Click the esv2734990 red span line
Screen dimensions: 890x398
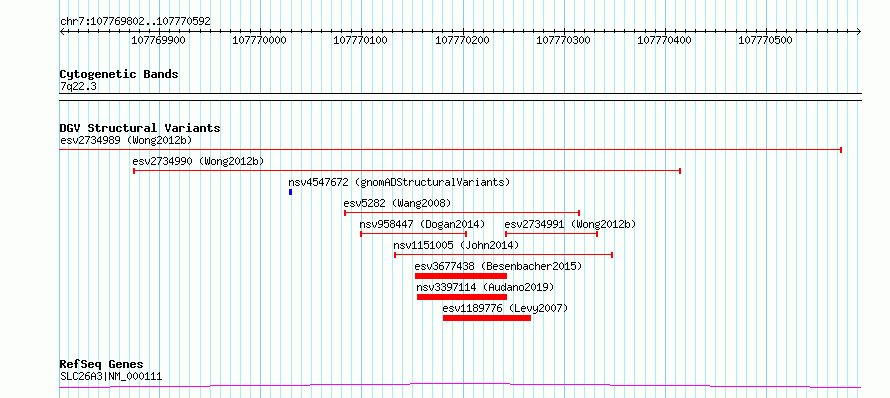pyautogui.click(x=406, y=171)
